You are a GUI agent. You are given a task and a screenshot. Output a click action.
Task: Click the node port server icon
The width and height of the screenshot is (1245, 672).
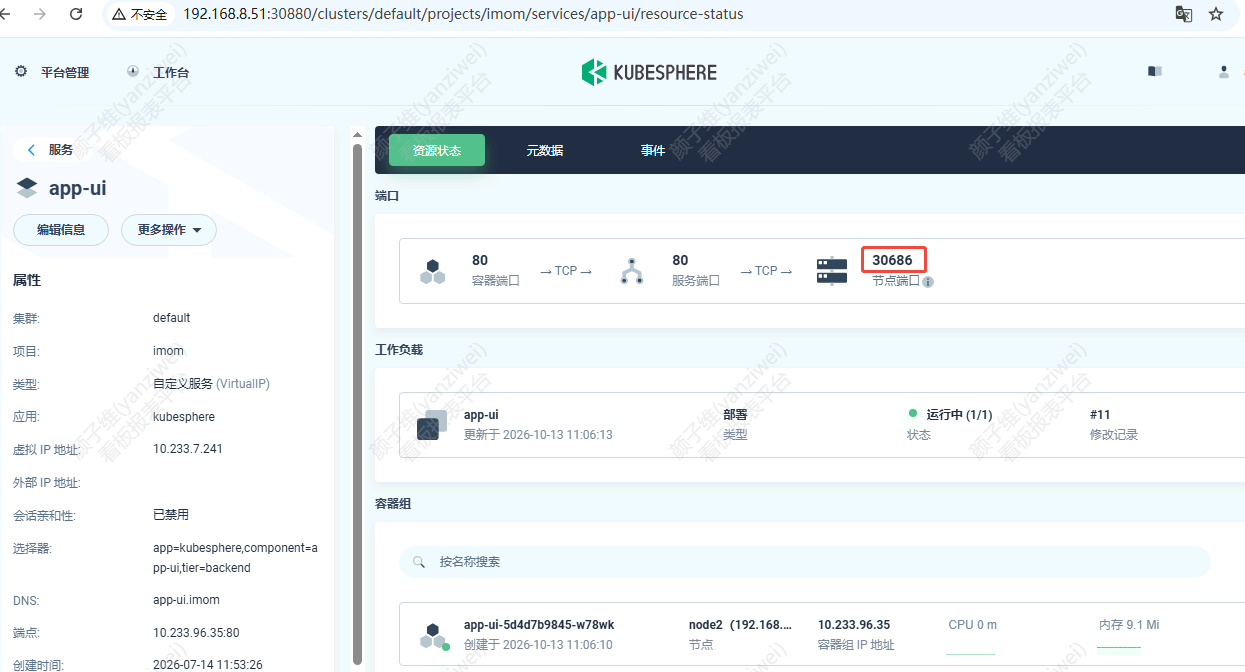click(831, 271)
